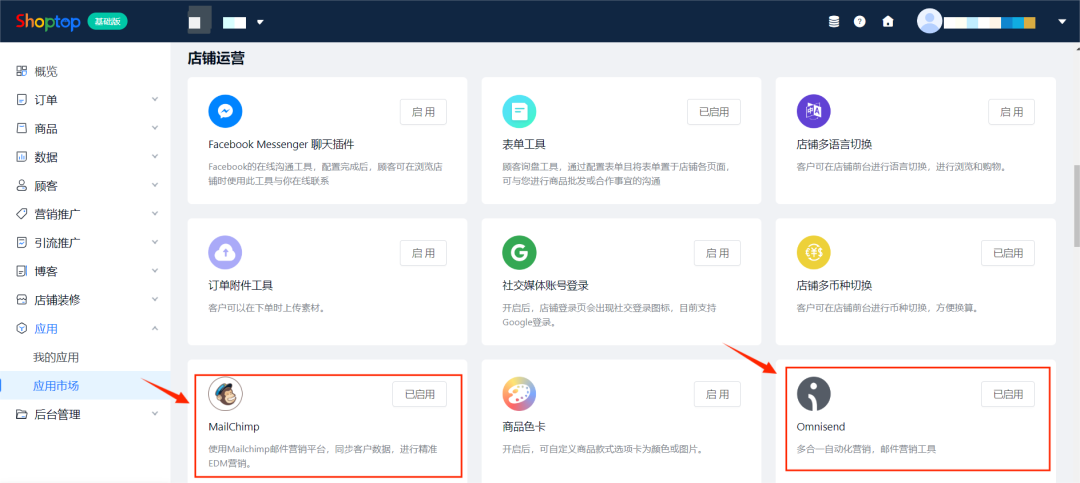This screenshot has height=483, width=1080.
Task: Click 已启用 on 店铺多币种切换 card
Action: (x=1008, y=253)
